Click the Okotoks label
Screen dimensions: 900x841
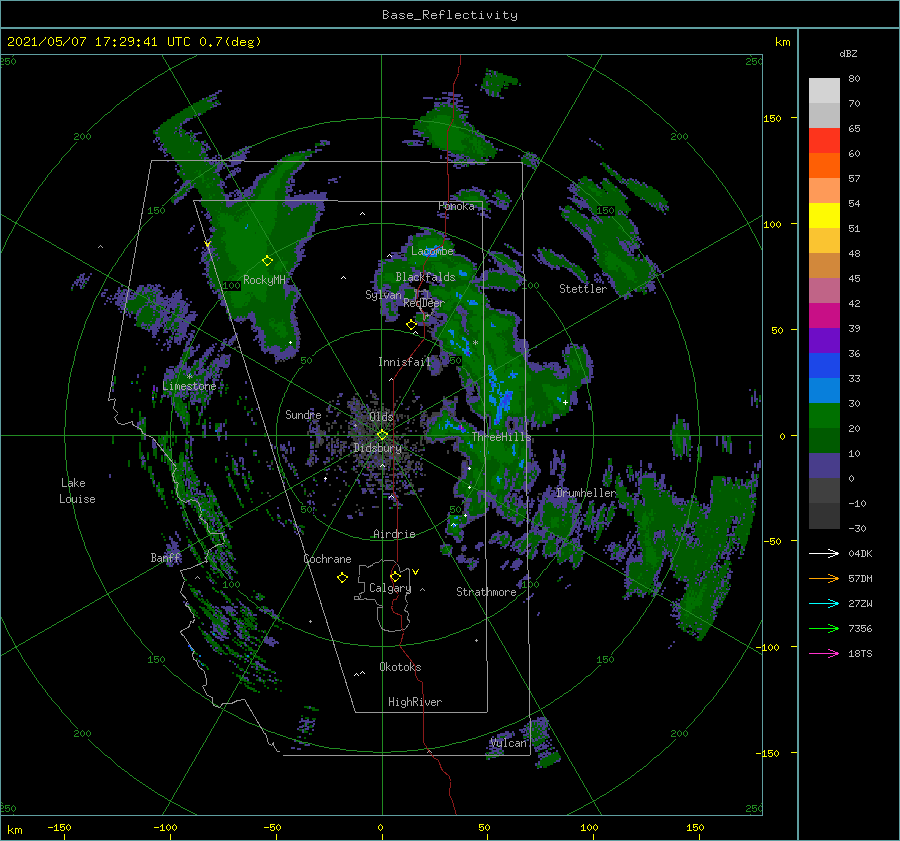(400, 667)
